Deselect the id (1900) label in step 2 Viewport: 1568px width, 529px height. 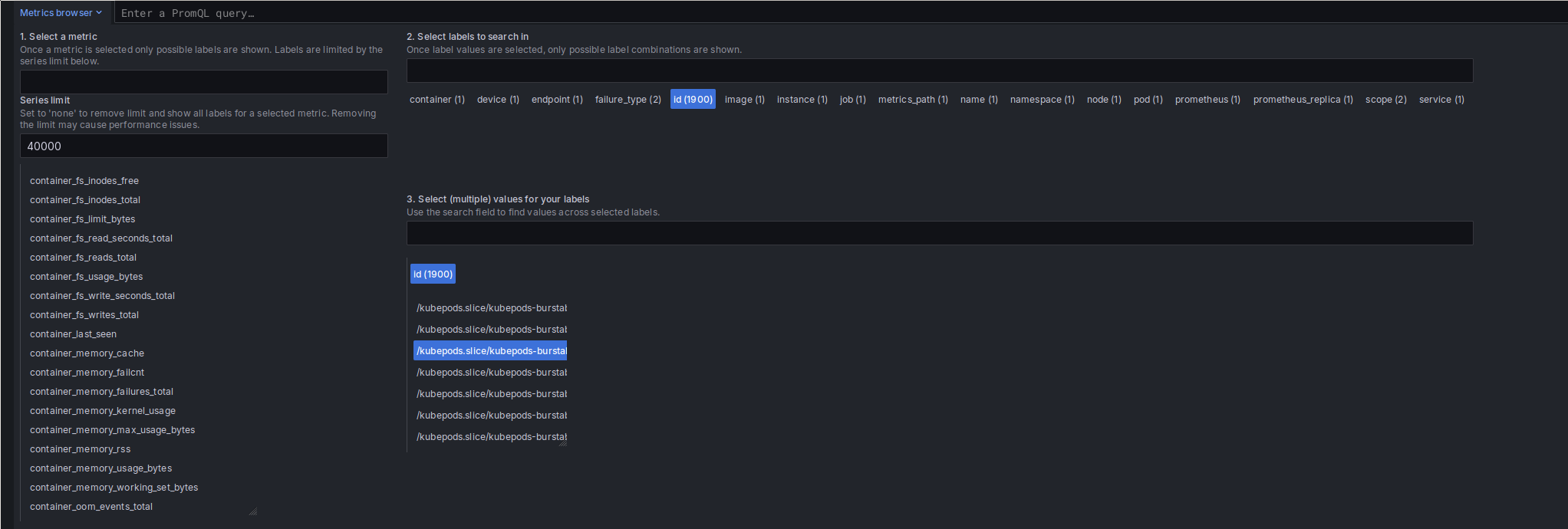click(693, 100)
